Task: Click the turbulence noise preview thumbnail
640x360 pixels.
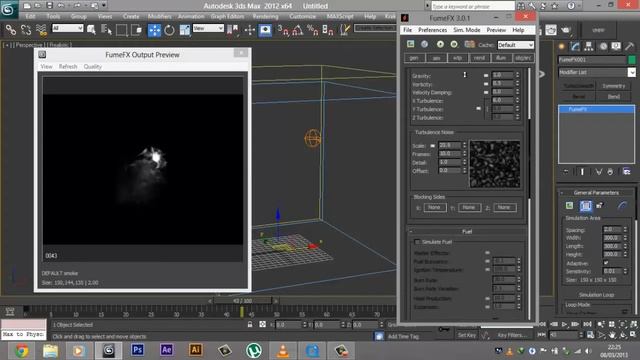Action: (495, 164)
